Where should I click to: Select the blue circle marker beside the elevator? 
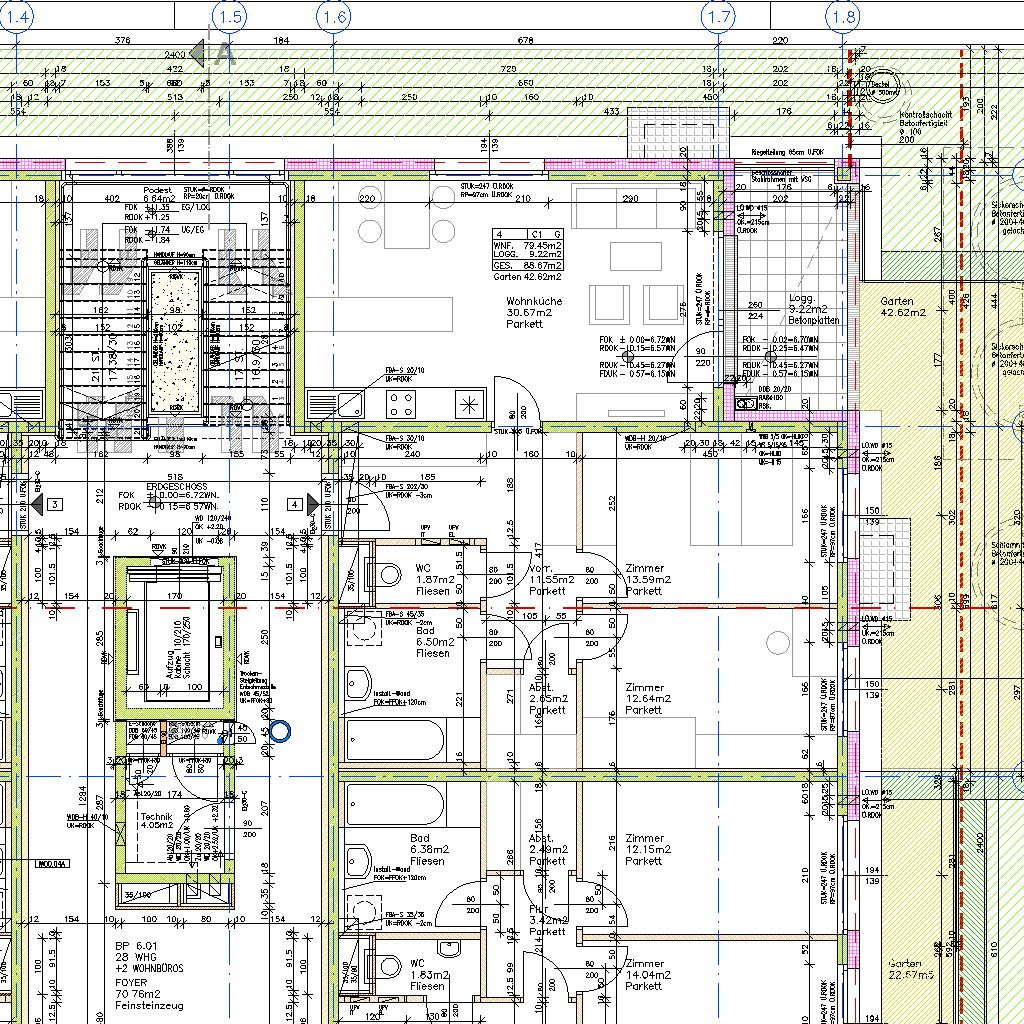(x=280, y=732)
